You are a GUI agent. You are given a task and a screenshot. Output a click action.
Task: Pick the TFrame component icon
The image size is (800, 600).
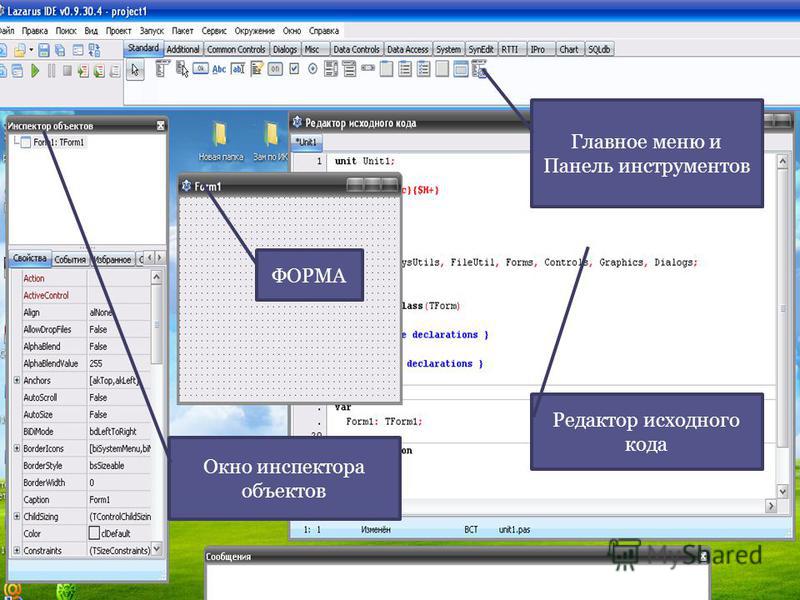pos(461,68)
